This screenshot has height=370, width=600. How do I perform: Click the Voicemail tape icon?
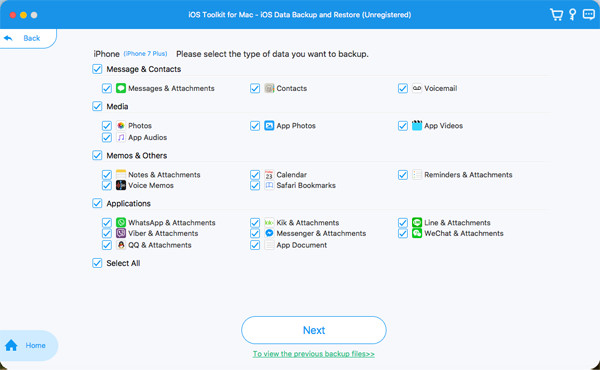(417, 88)
